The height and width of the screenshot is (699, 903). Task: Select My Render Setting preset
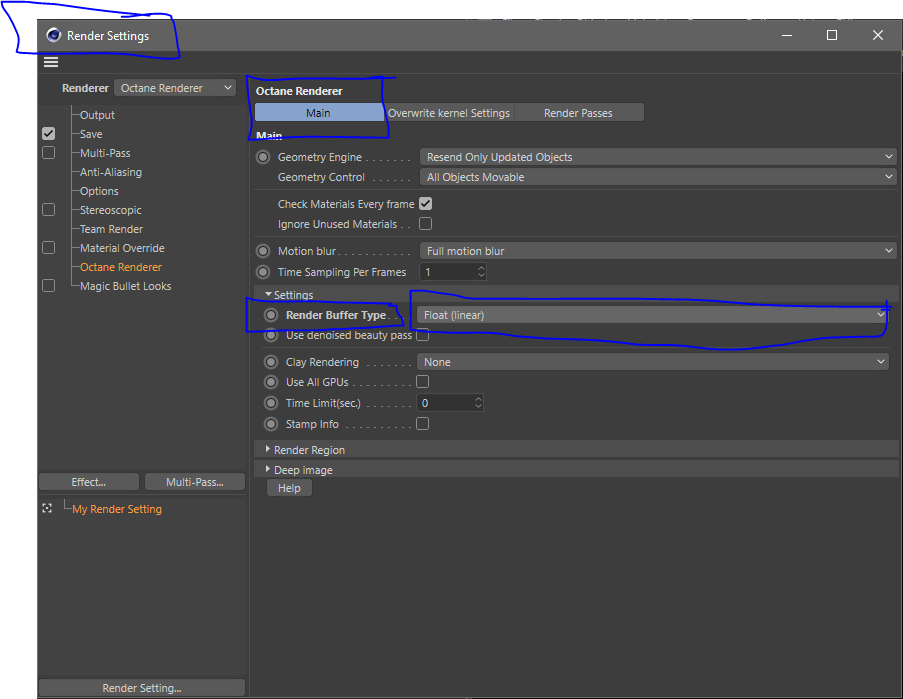[x=117, y=509]
